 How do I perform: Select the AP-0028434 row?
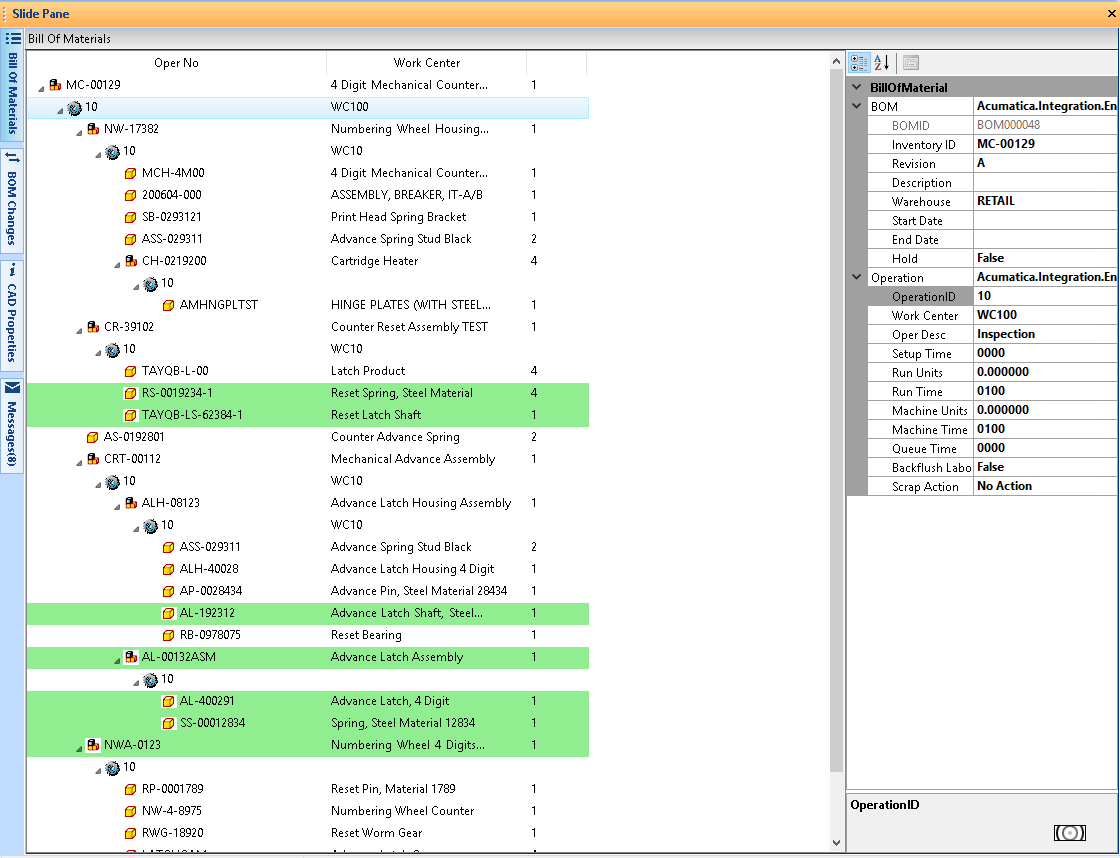308,591
